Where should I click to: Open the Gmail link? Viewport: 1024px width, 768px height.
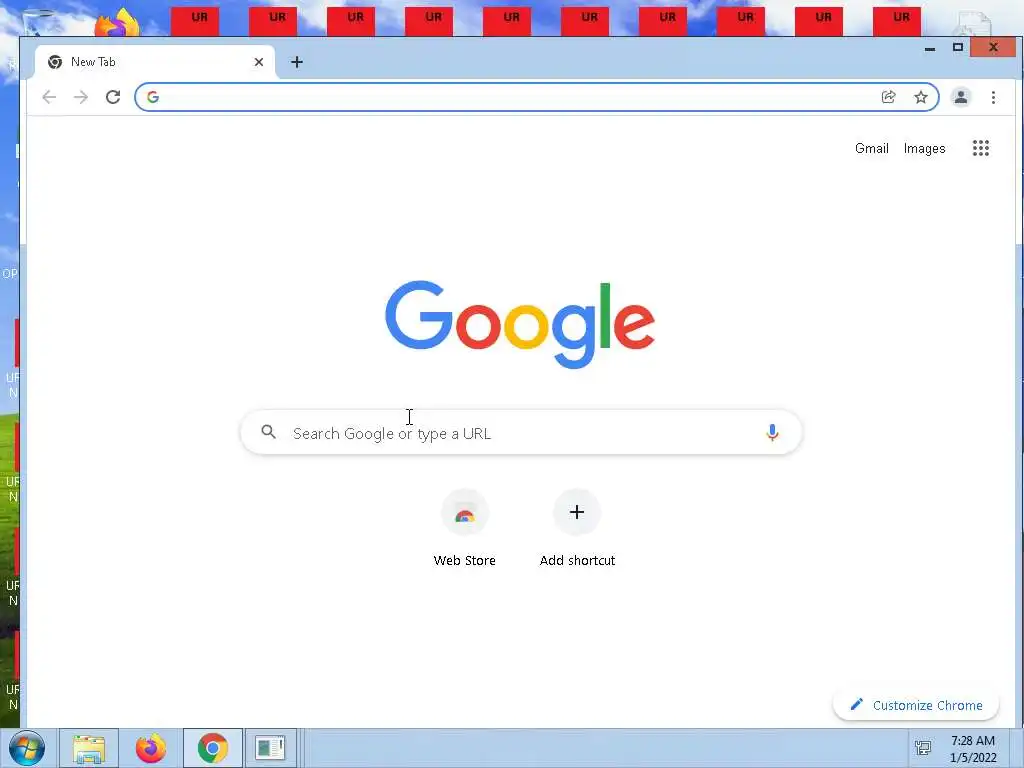click(871, 148)
